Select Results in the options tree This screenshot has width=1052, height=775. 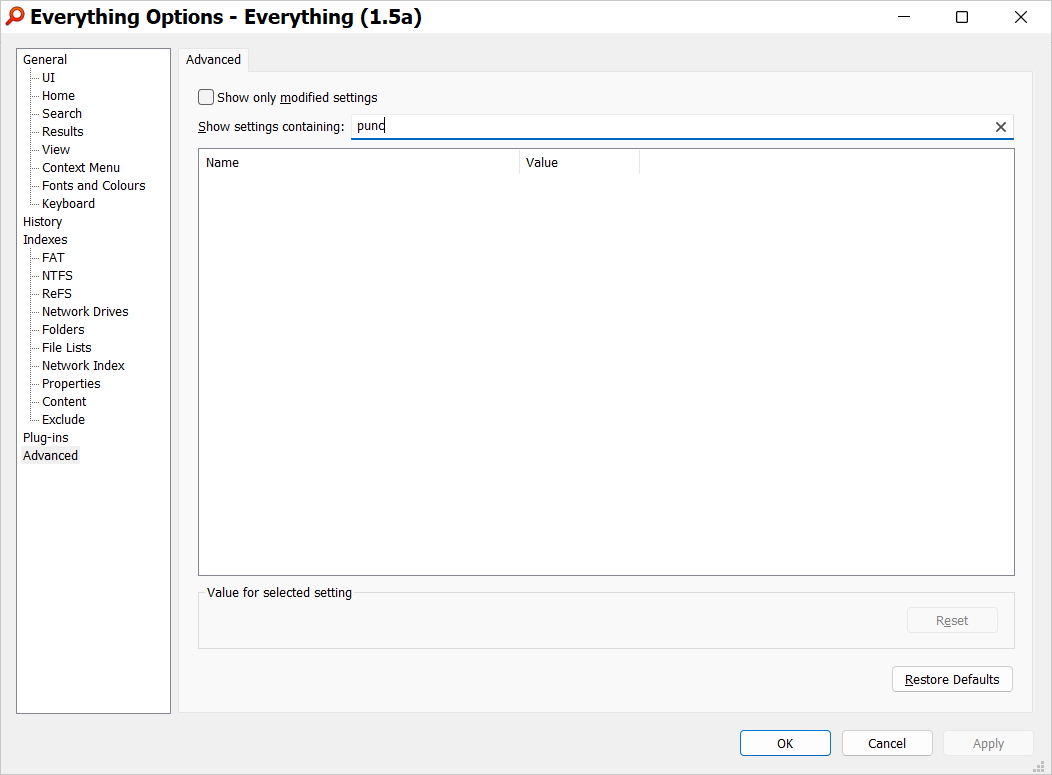(x=62, y=132)
